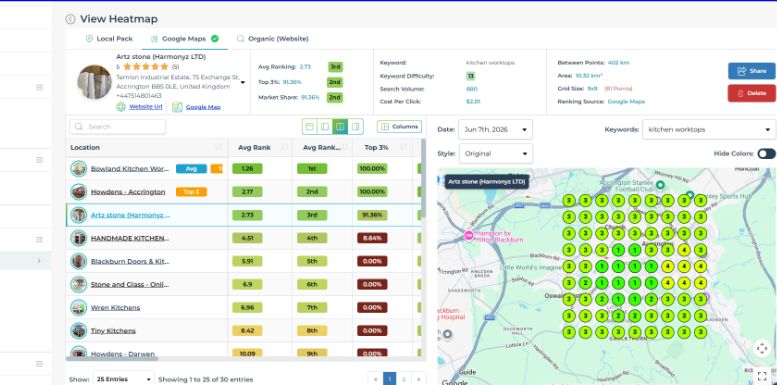Select the fourth right-panel layout icon

pos(355,127)
